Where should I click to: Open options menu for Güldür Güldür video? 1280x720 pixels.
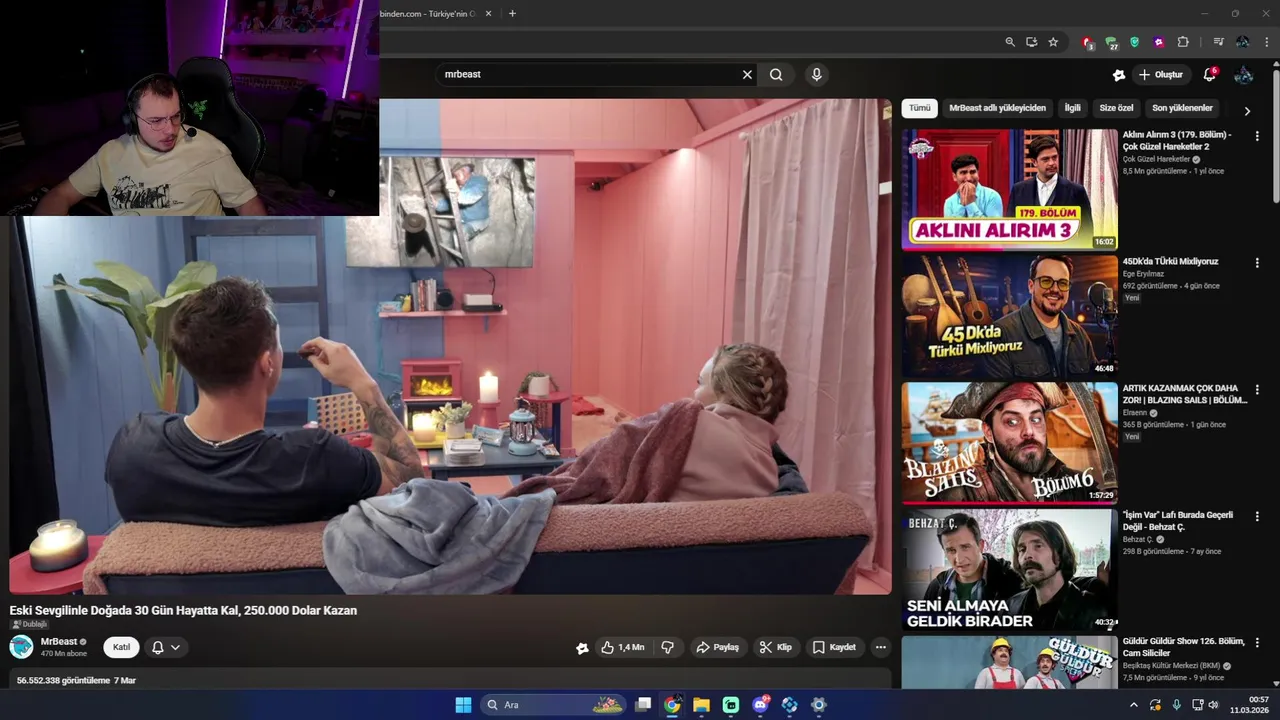1257,644
